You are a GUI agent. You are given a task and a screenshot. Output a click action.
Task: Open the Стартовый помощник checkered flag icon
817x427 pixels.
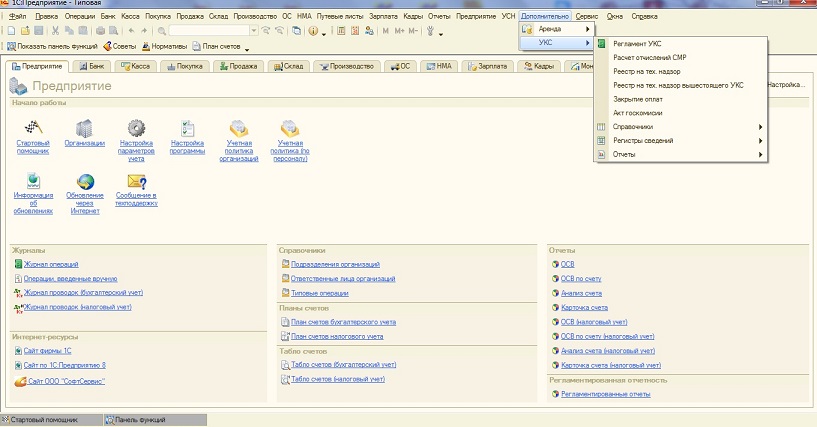pos(32,128)
